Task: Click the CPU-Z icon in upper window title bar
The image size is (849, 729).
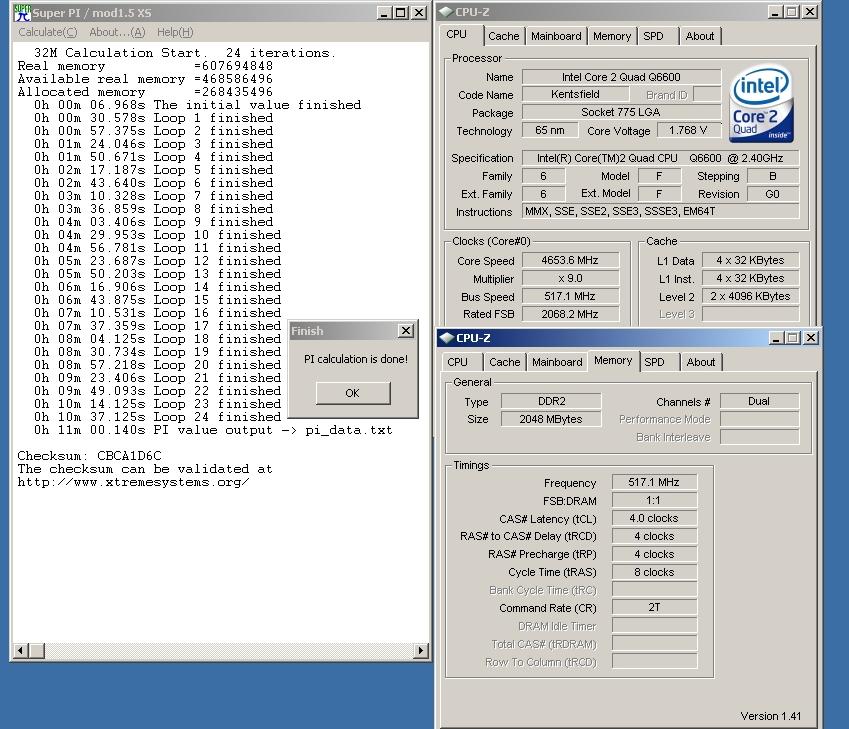Action: [446, 11]
